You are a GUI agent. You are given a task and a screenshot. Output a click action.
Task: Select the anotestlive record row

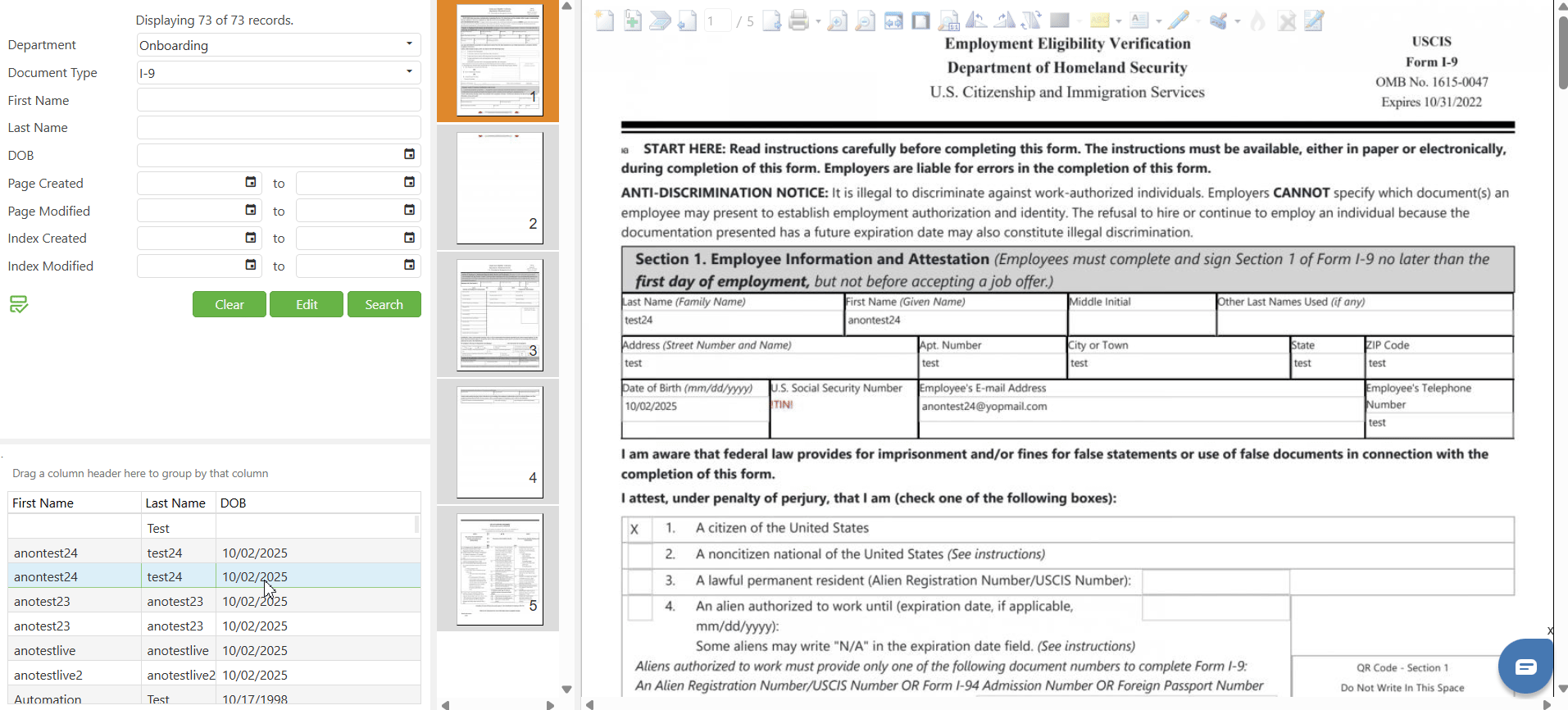214,650
